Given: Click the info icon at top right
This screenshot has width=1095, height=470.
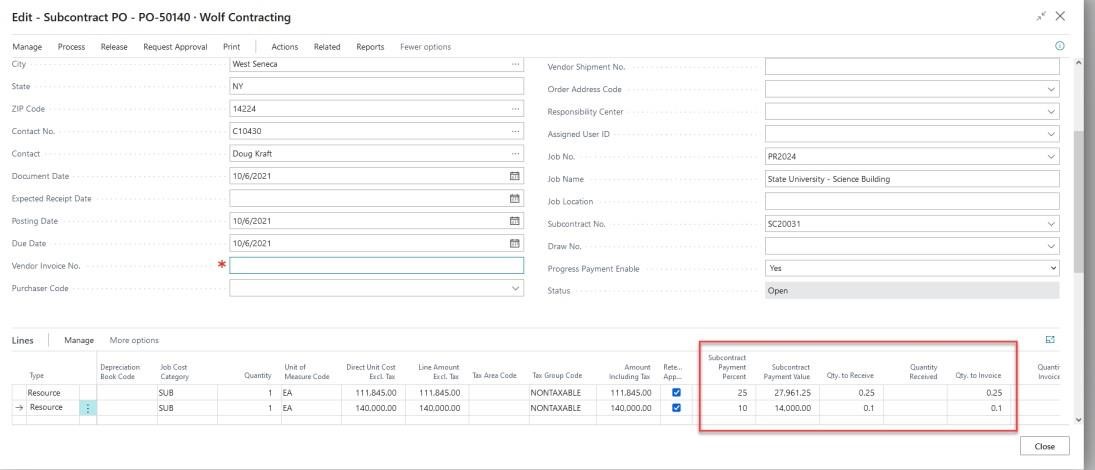Looking at the screenshot, I should click(x=1060, y=47).
